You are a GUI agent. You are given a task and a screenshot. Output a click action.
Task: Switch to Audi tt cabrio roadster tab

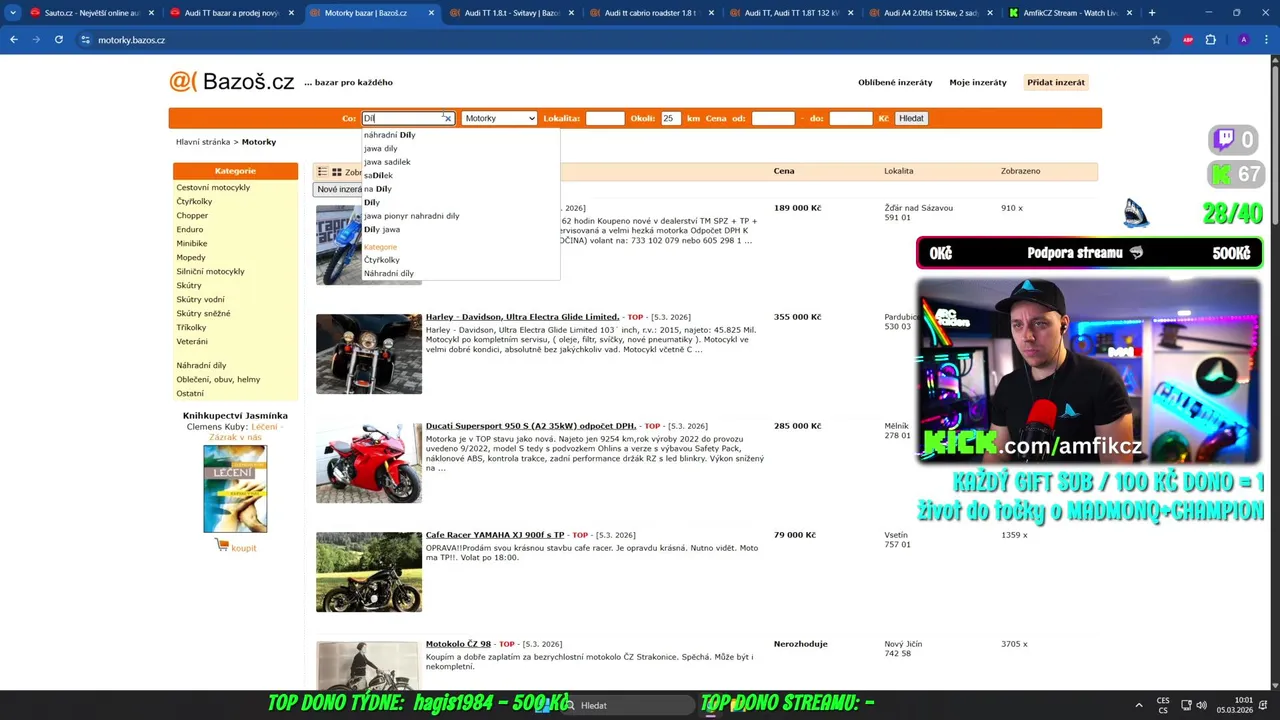651,13
